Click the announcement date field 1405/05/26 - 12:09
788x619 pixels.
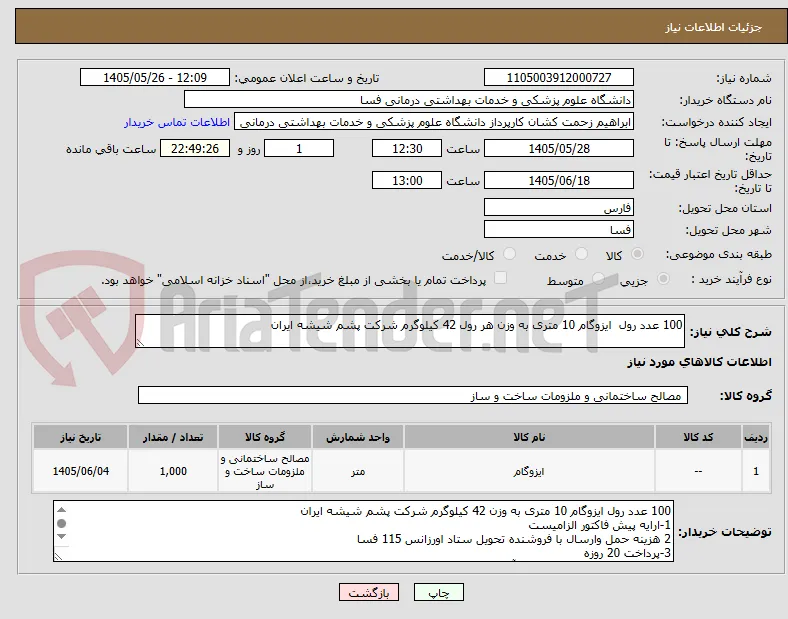pyautogui.click(x=155, y=77)
